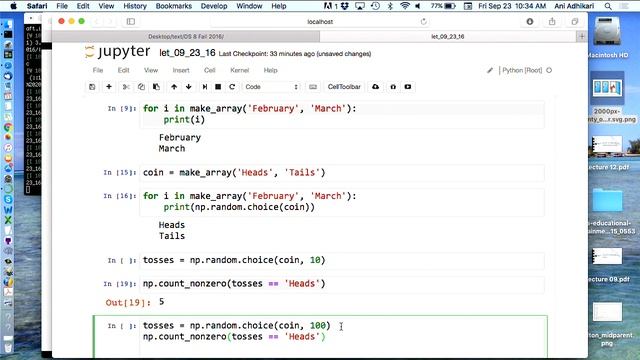This screenshot has height=360, width=640.
Task: Open a new Safari tab with plus button
Action: tap(582, 36)
